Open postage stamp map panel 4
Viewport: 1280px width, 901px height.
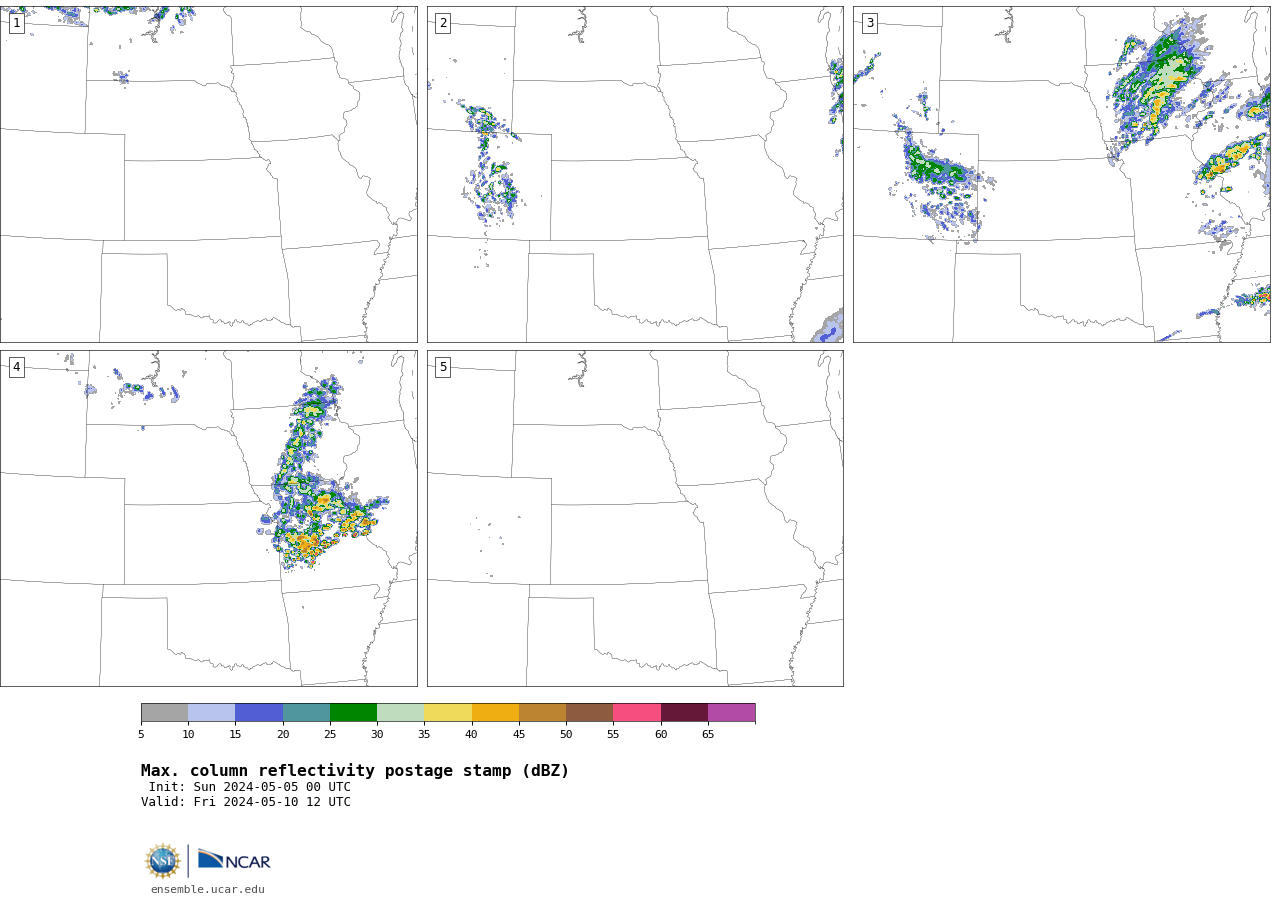208,518
